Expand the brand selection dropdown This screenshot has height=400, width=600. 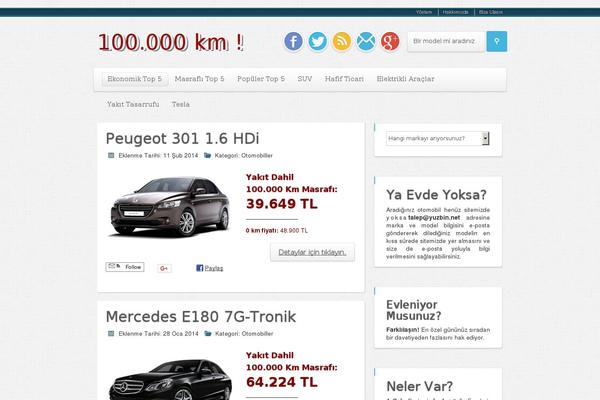(x=437, y=139)
